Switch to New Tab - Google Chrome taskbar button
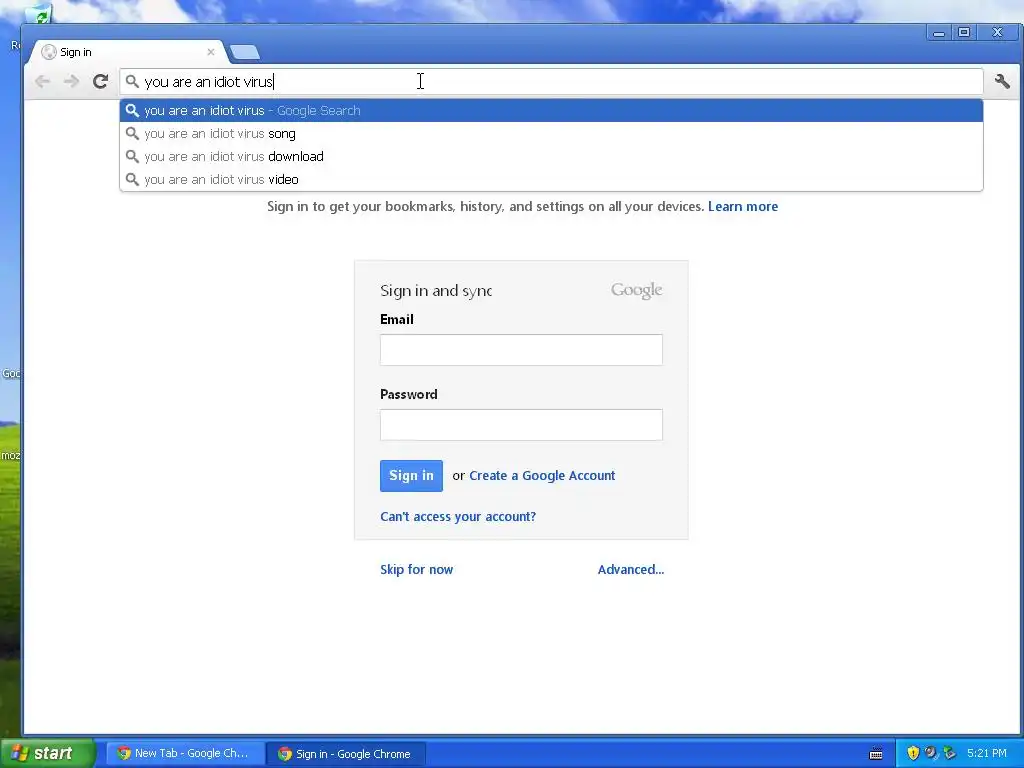Viewport: 1024px width, 768px height. point(185,753)
